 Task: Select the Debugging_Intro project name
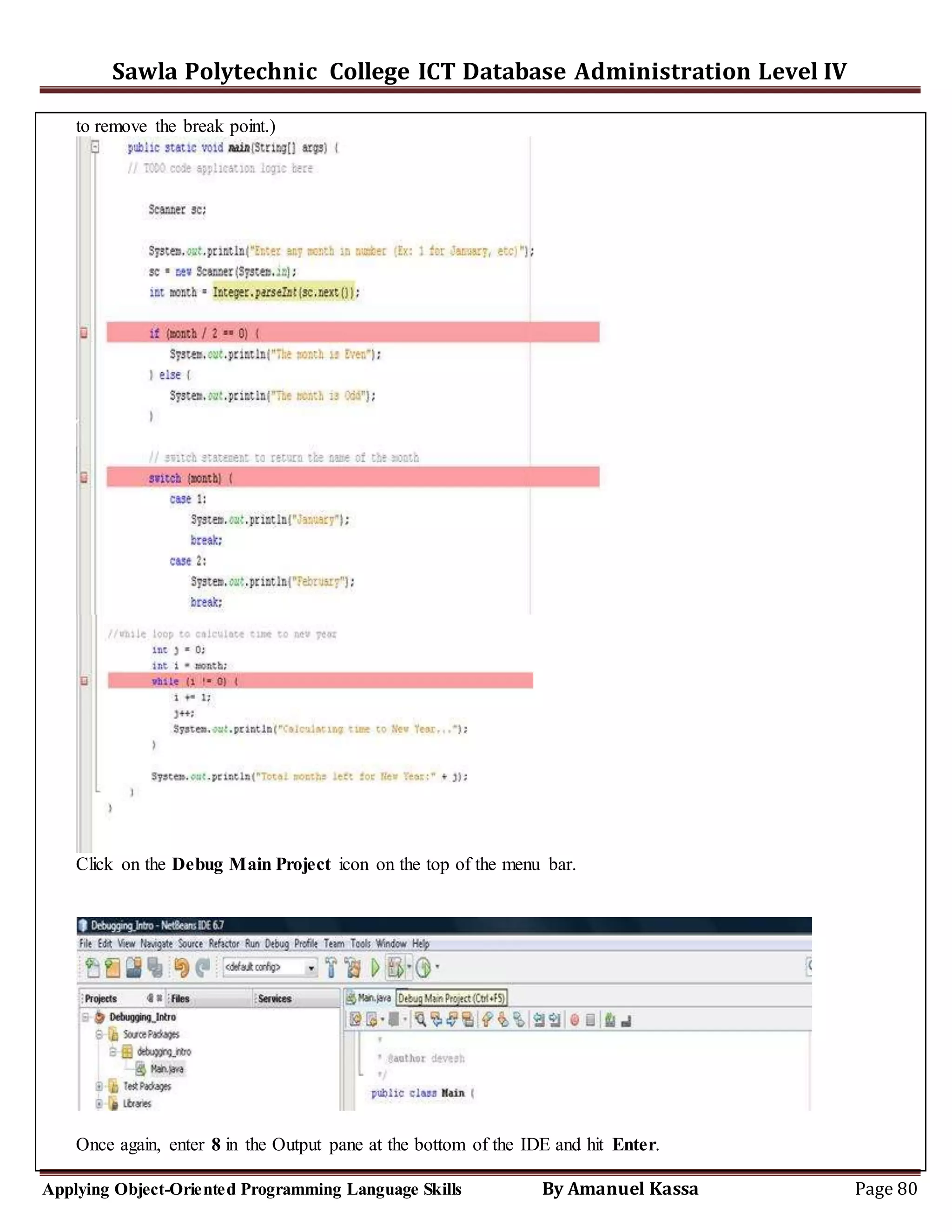click(143, 1017)
